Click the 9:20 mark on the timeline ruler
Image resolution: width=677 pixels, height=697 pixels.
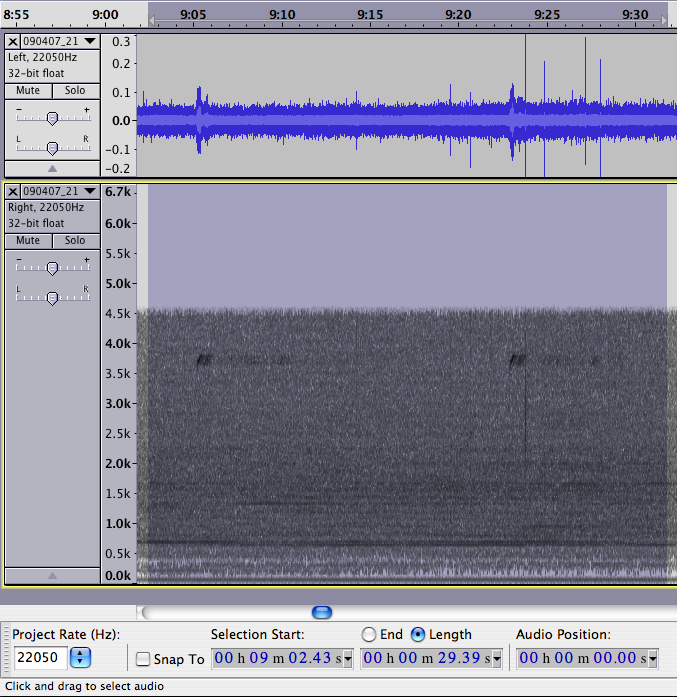458,15
